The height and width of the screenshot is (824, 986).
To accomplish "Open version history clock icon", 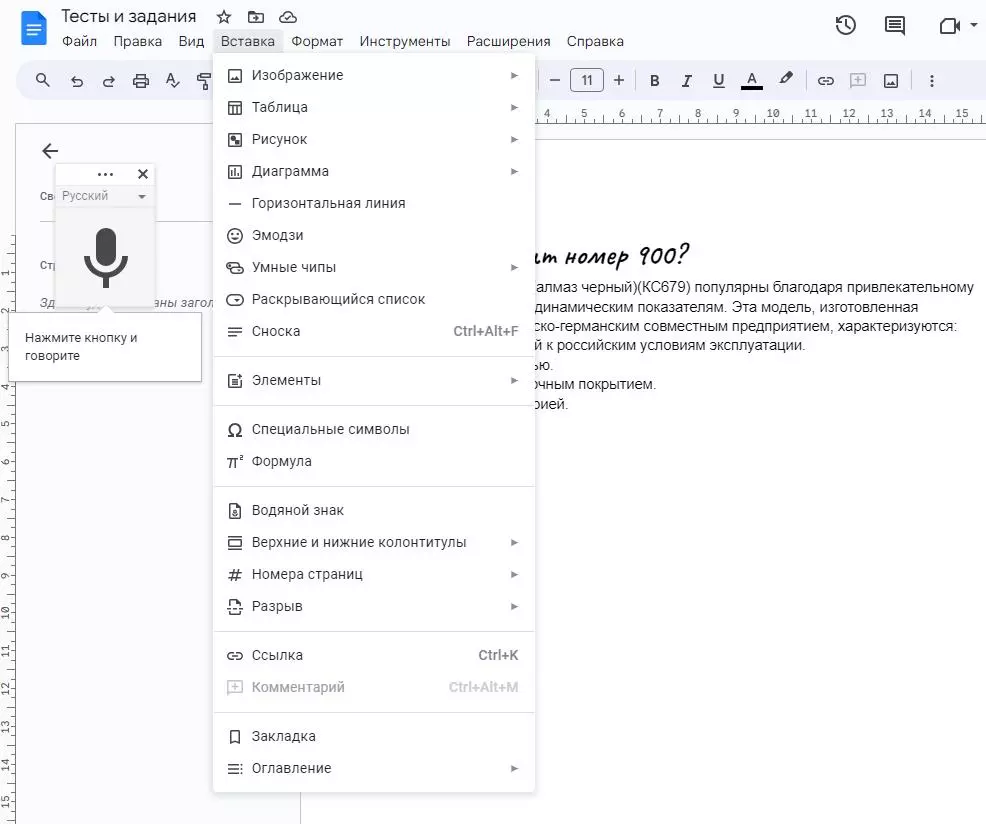I will click(846, 25).
